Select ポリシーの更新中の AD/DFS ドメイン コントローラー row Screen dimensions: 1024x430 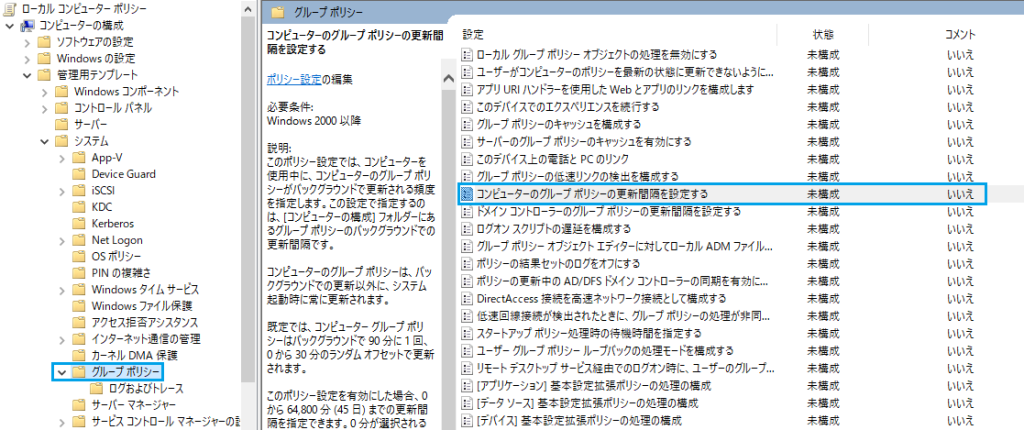(721, 281)
